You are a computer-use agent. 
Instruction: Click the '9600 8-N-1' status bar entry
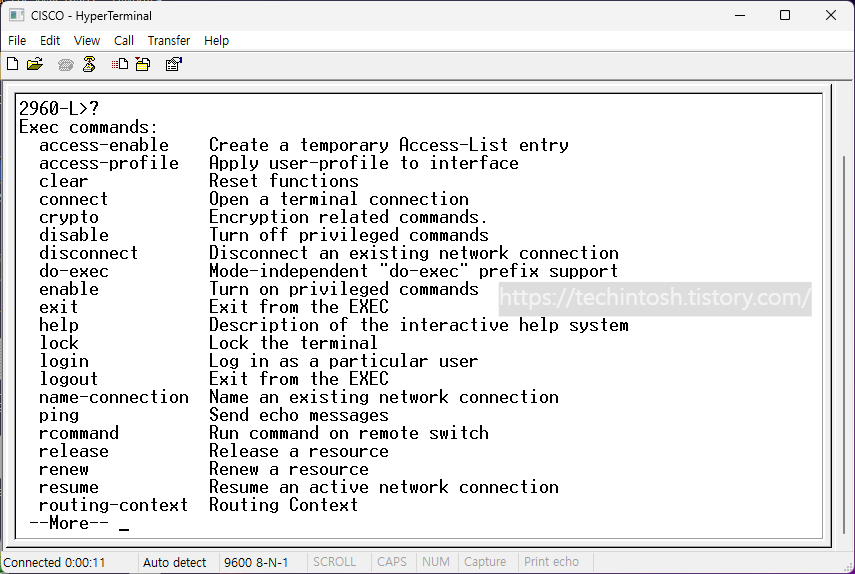[256, 562]
